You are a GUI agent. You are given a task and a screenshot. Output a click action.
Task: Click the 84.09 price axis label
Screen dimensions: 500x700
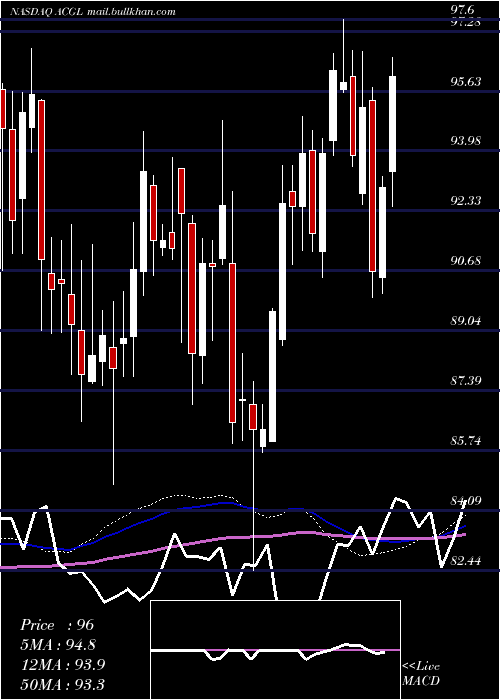(x=466, y=500)
